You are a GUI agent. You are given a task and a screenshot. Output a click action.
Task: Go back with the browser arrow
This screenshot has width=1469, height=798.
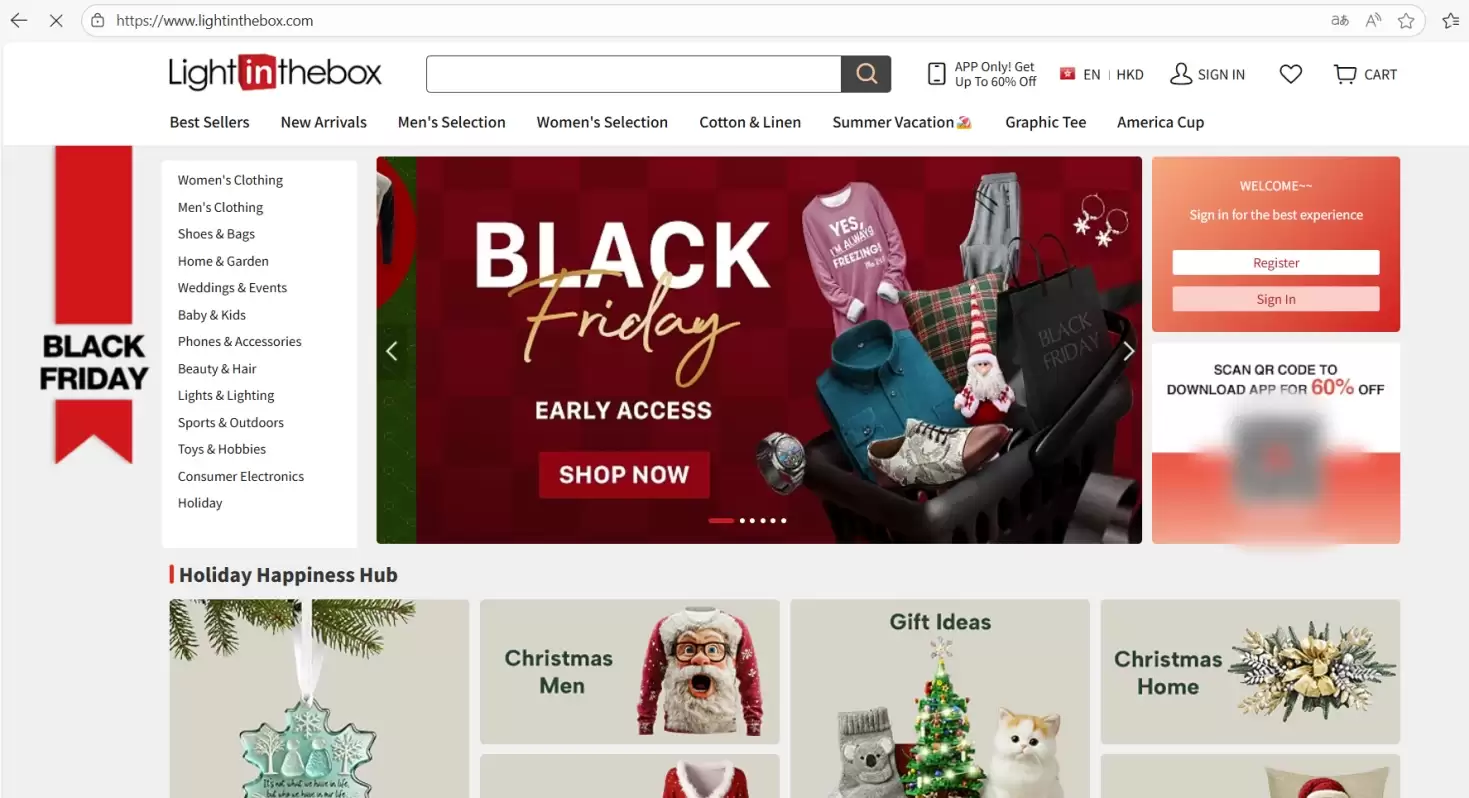pyautogui.click(x=19, y=20)
